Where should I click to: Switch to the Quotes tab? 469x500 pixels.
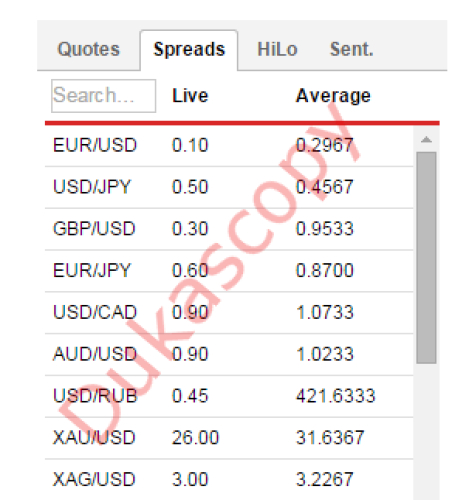(88, 49)
